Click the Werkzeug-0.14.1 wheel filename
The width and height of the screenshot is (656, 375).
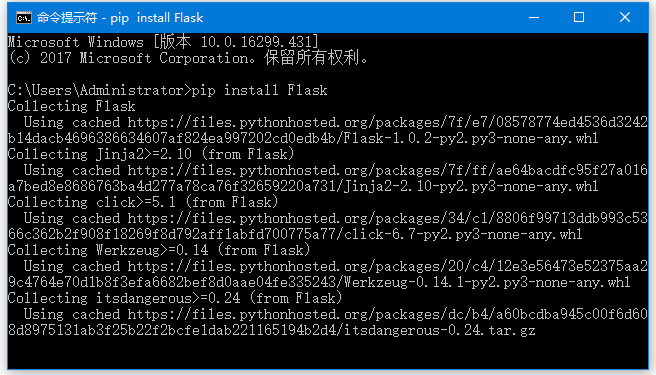coord(487,283)
